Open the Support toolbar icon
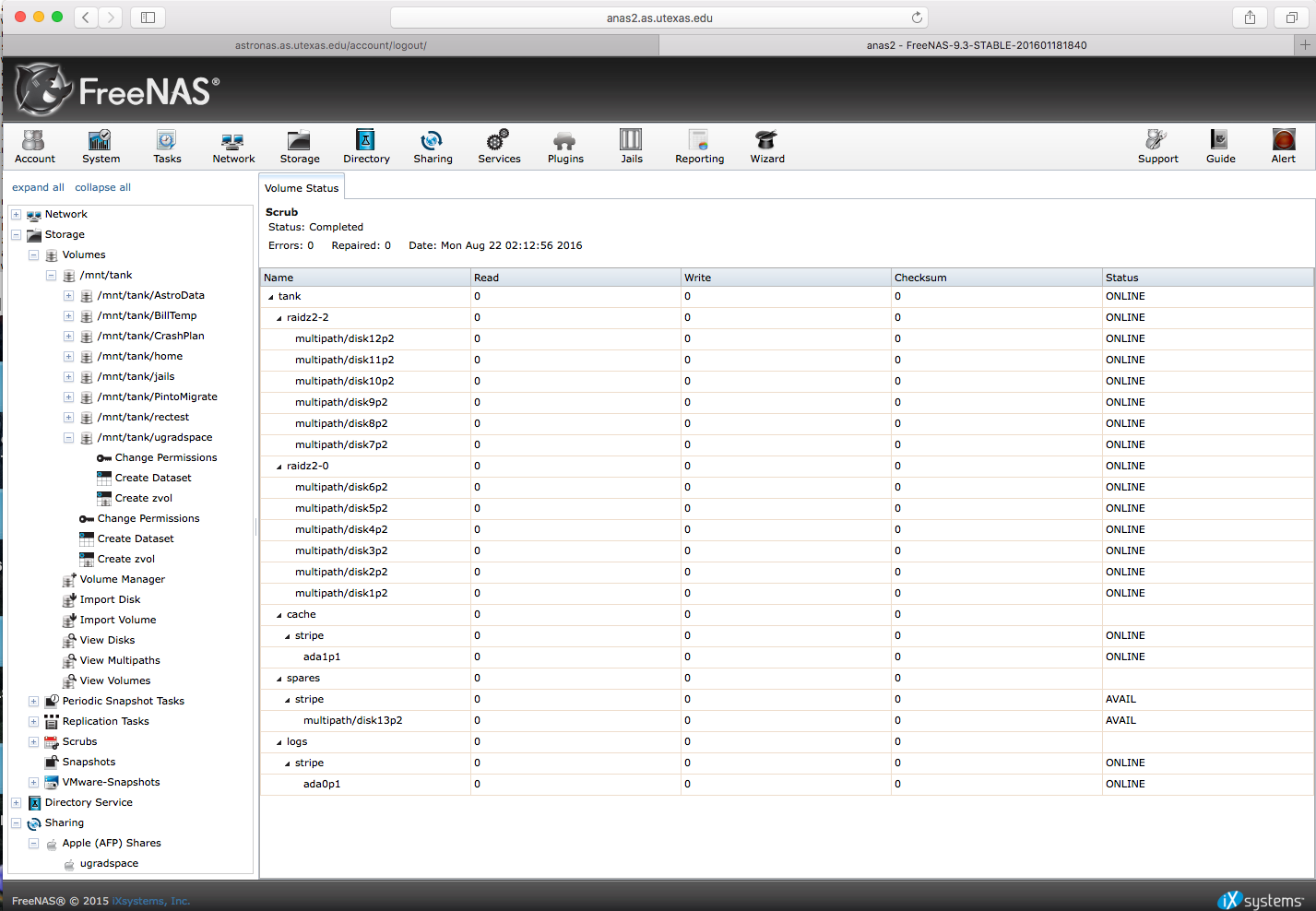The image size is (1316, 911). pyautogui.click(x=1157, y=146)
